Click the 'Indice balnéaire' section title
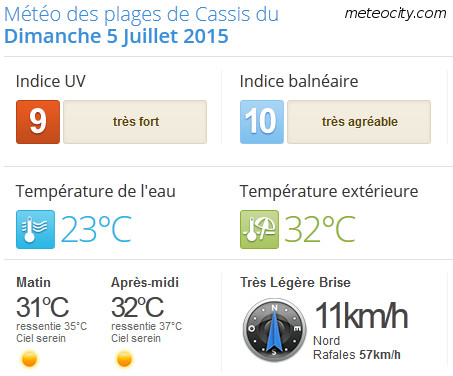Screen dimensions: 453x376 point(299,81)
